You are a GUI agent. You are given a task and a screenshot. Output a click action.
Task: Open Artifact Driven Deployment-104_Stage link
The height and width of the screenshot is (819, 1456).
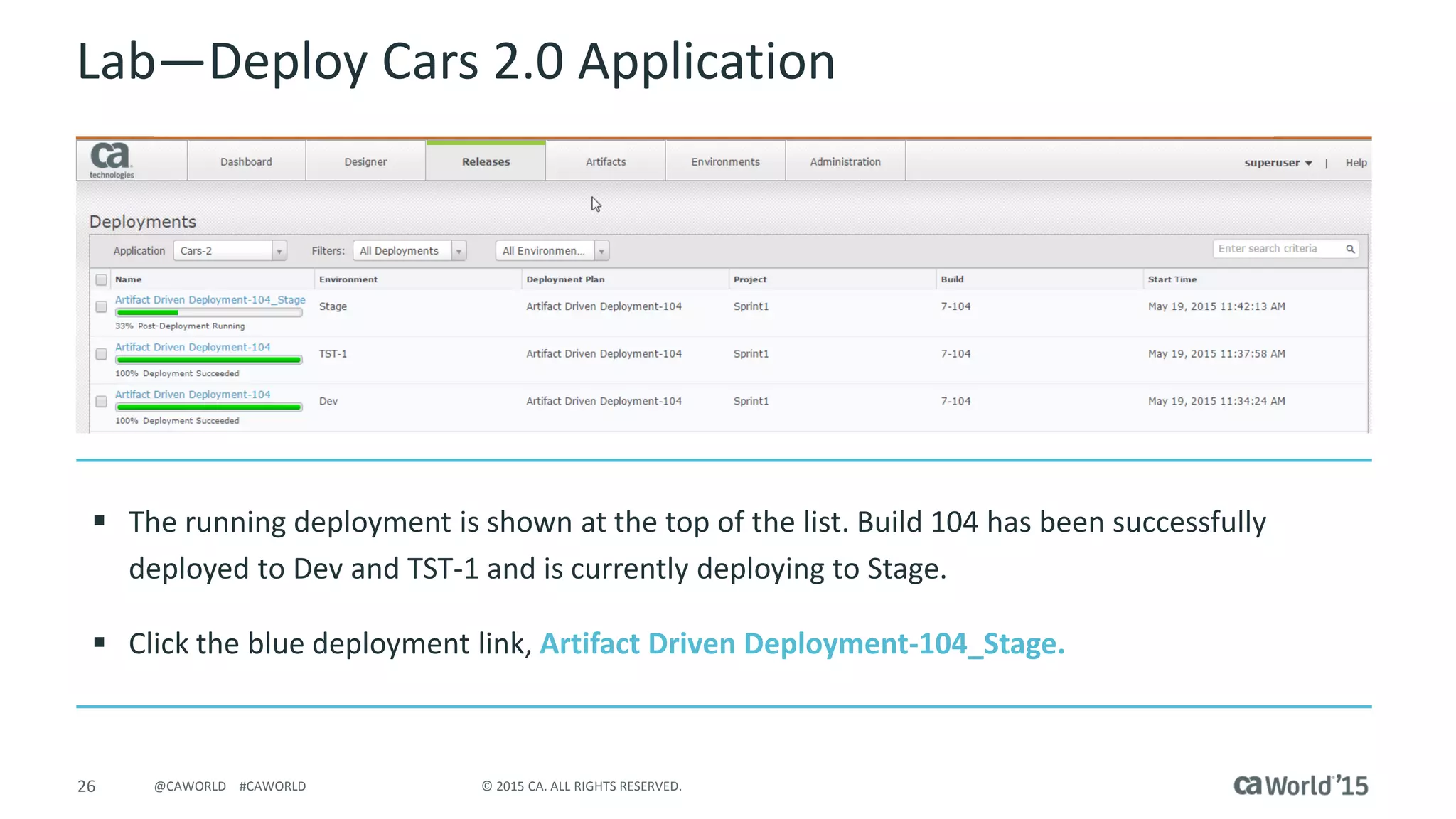tap(210, 300)
